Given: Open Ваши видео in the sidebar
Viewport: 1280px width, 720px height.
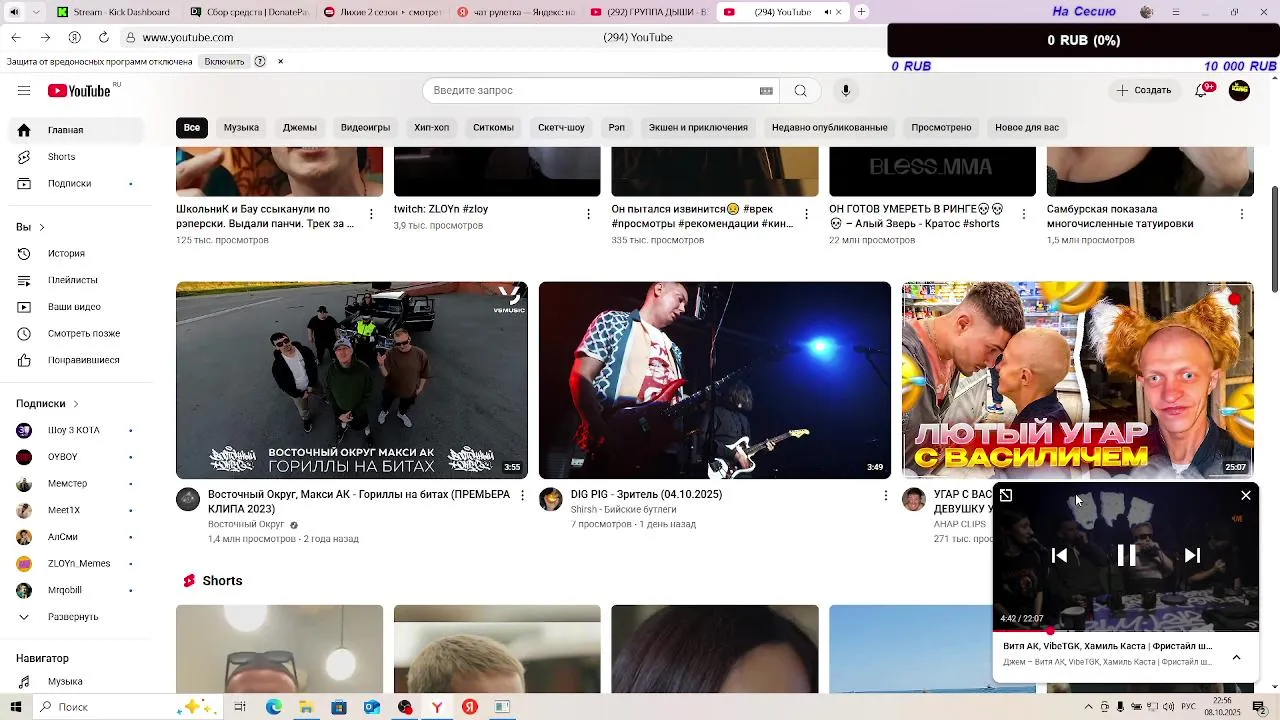Looking at the screenshot, I should (x=75, y=307).
